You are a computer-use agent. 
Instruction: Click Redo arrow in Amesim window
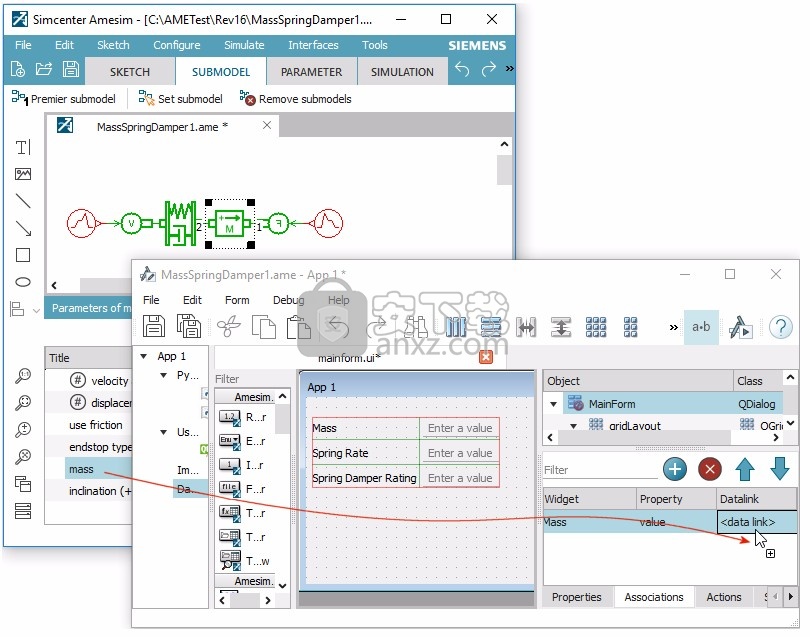pyautogui.click(x=488, y=69)
